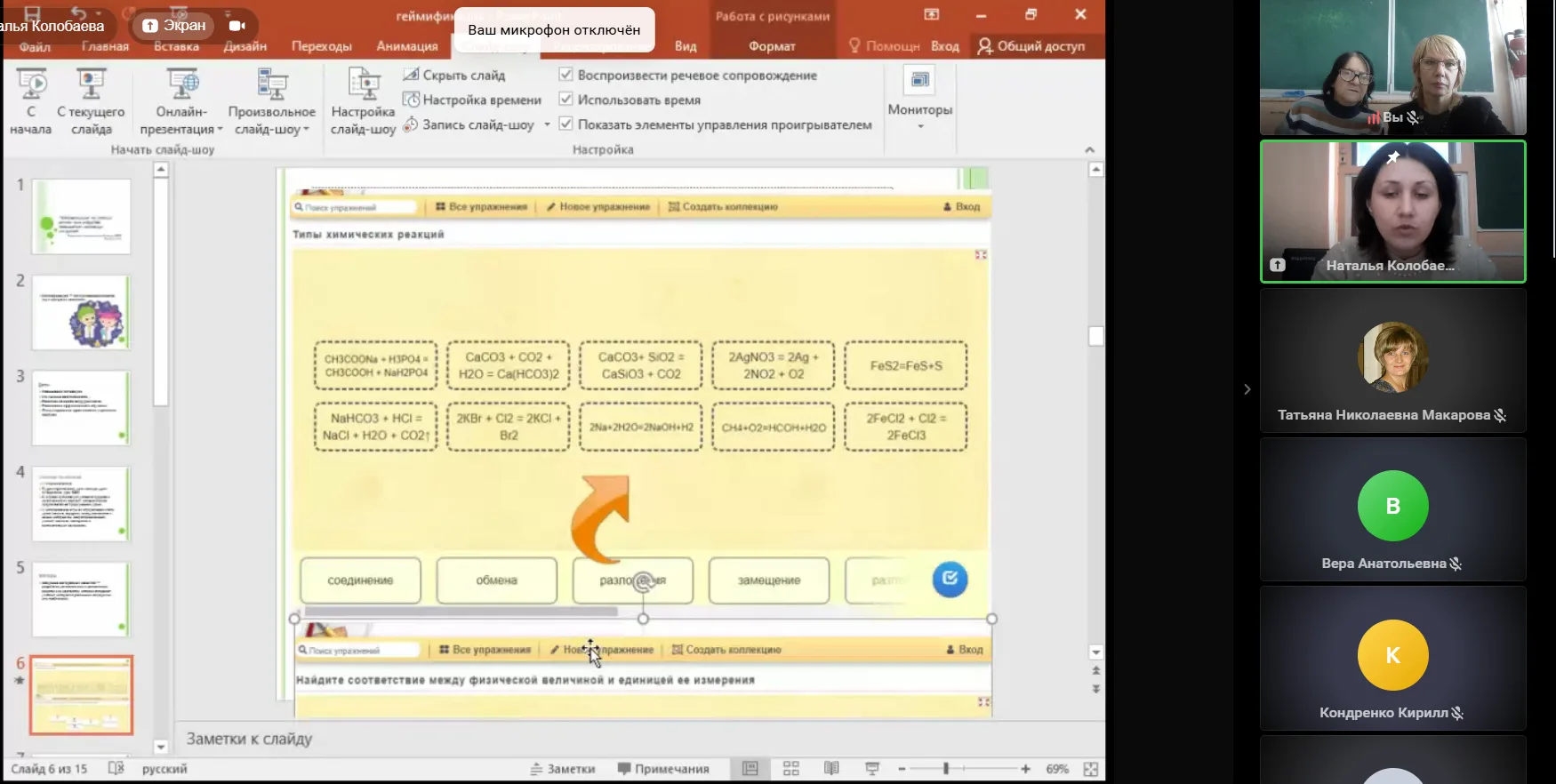1556x784 pixels.
Task: Open Custom Slide Show (Произвольное слайд-шоу) dropdown
Action: tap(271, 121)
